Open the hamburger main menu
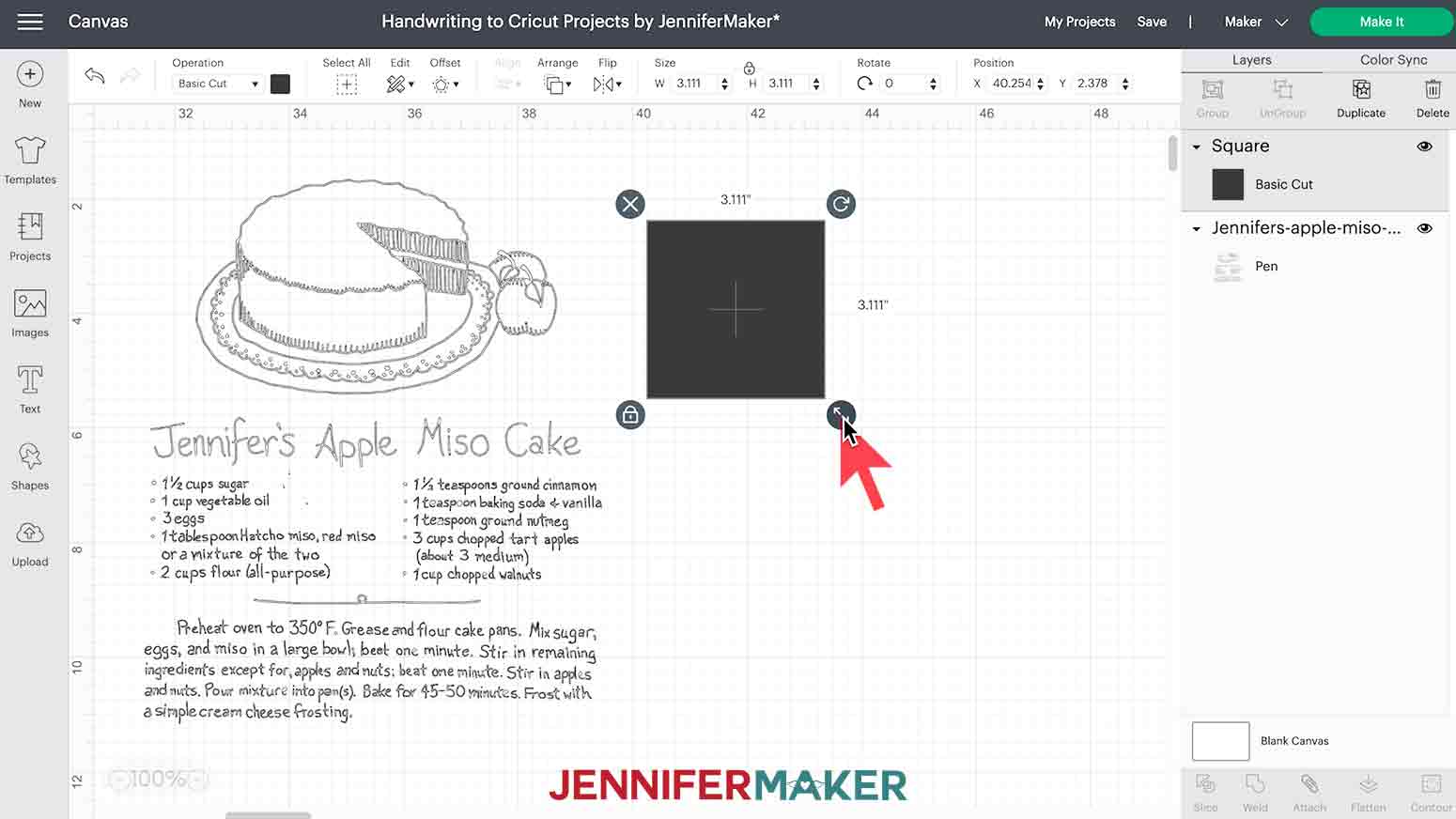Screen dimensions: 1456x819 pyautogui.click(x=30, y=21)
